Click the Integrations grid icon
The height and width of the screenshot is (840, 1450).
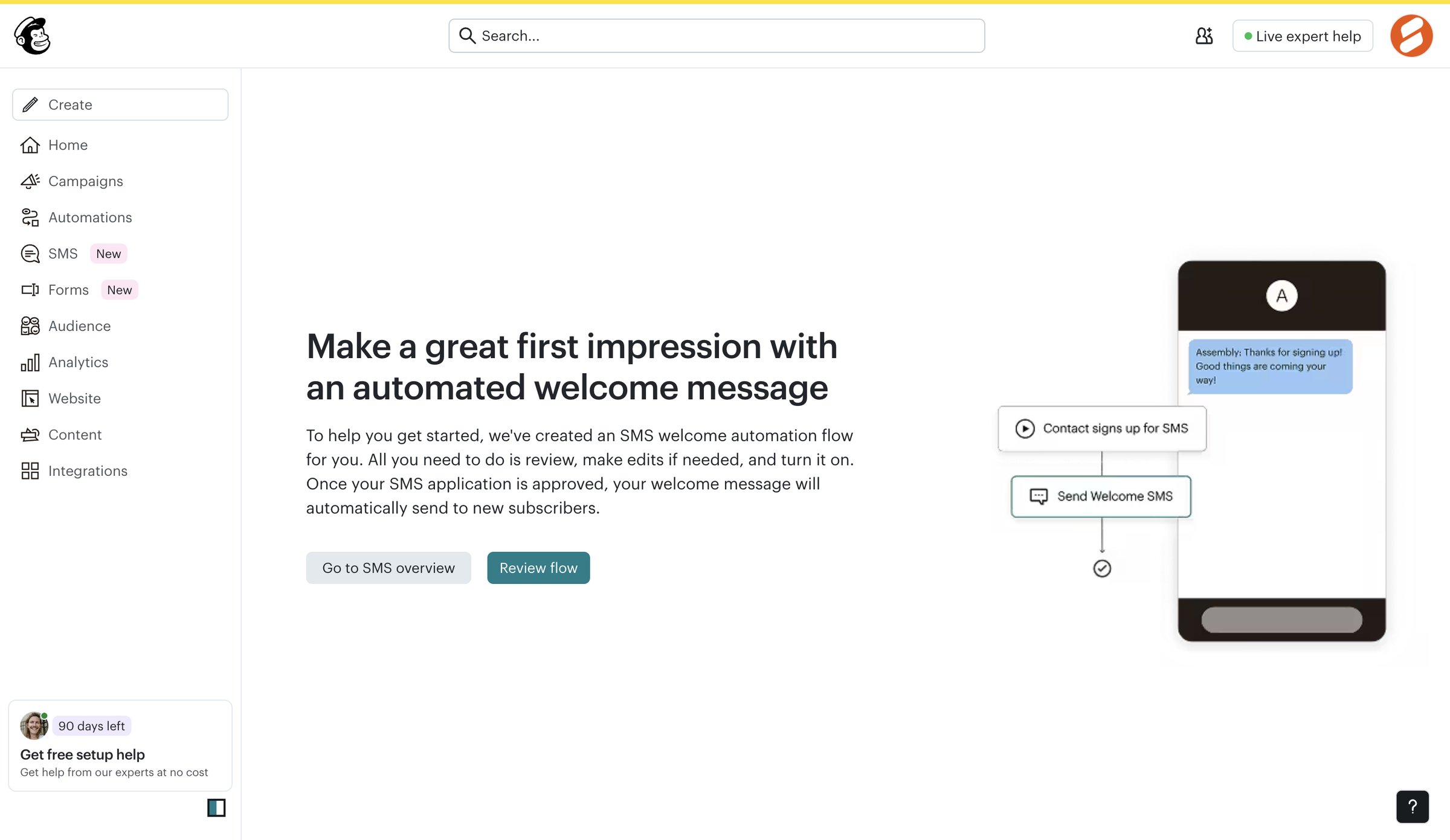click(30, 471)
